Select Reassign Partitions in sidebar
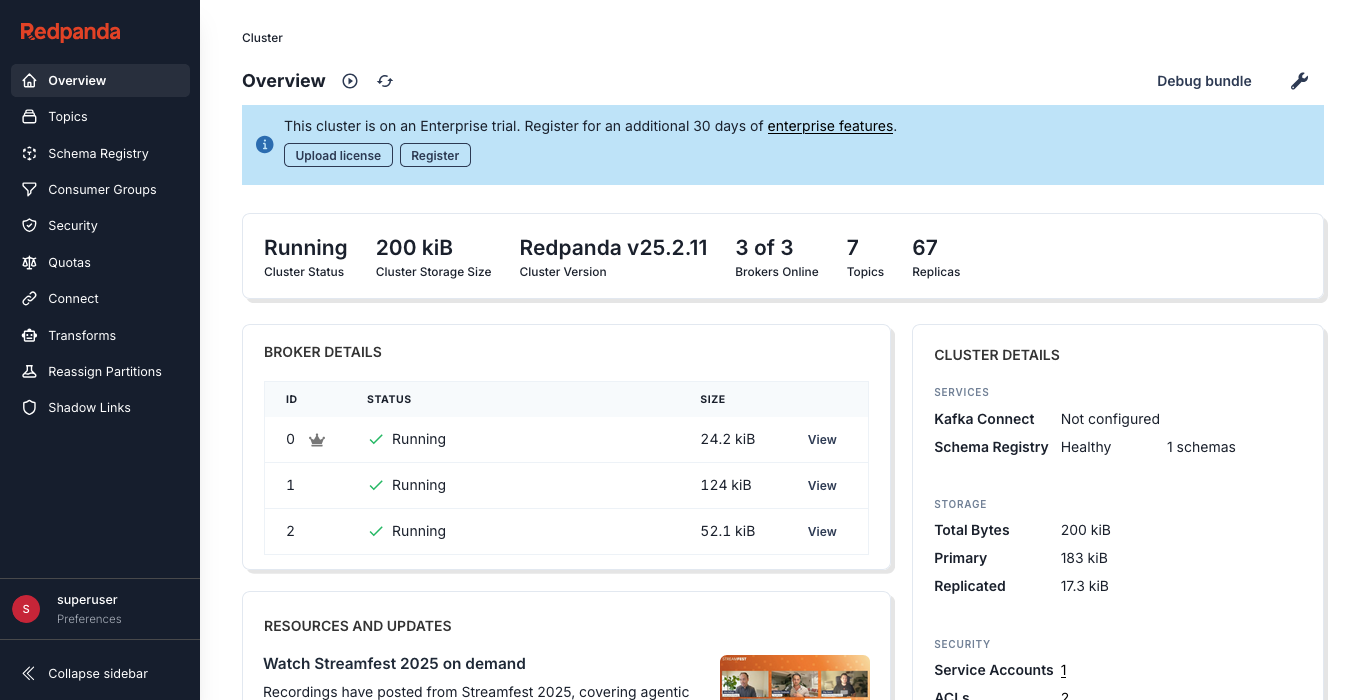Screen dimensions: 1366x700 104,371
